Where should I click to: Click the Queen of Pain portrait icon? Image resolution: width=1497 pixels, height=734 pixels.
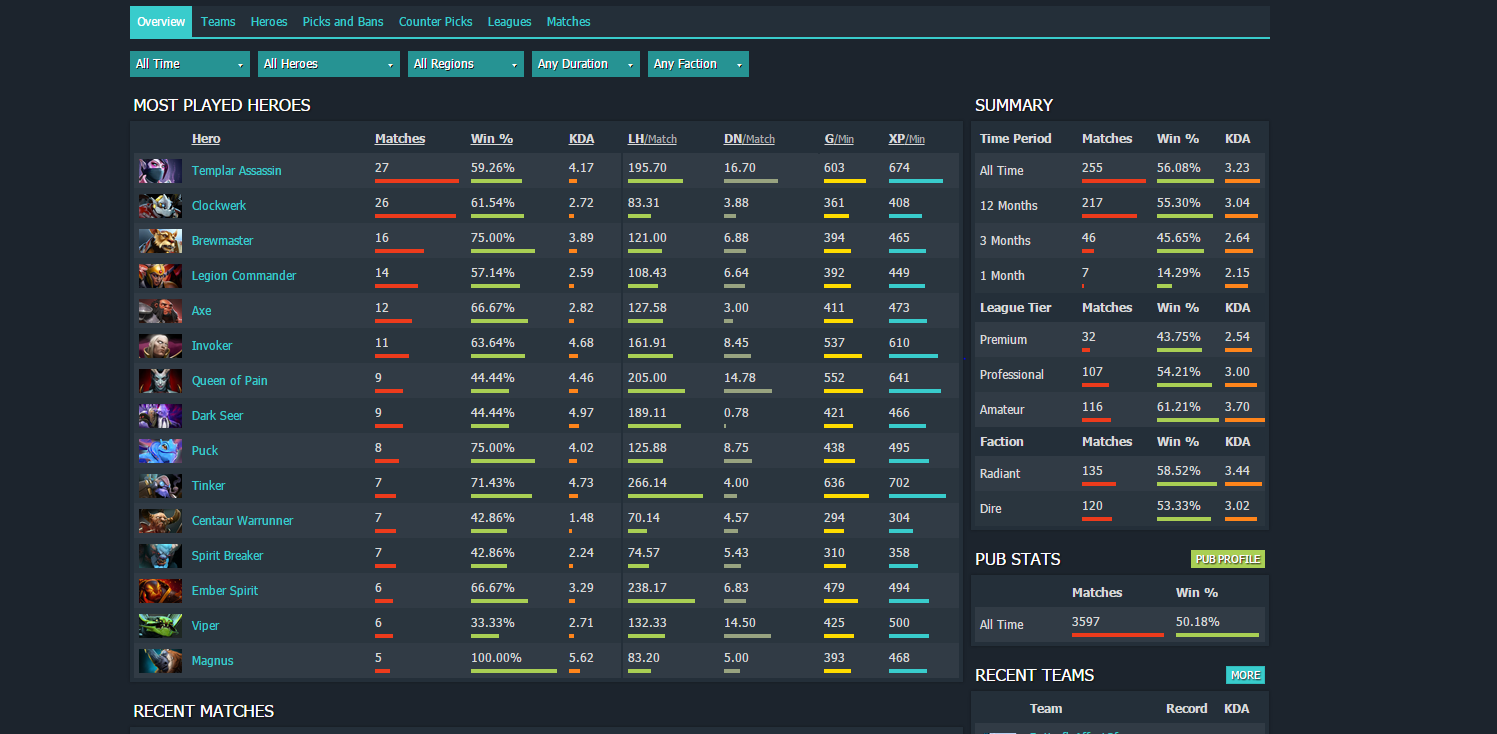[x=160, y=381]
